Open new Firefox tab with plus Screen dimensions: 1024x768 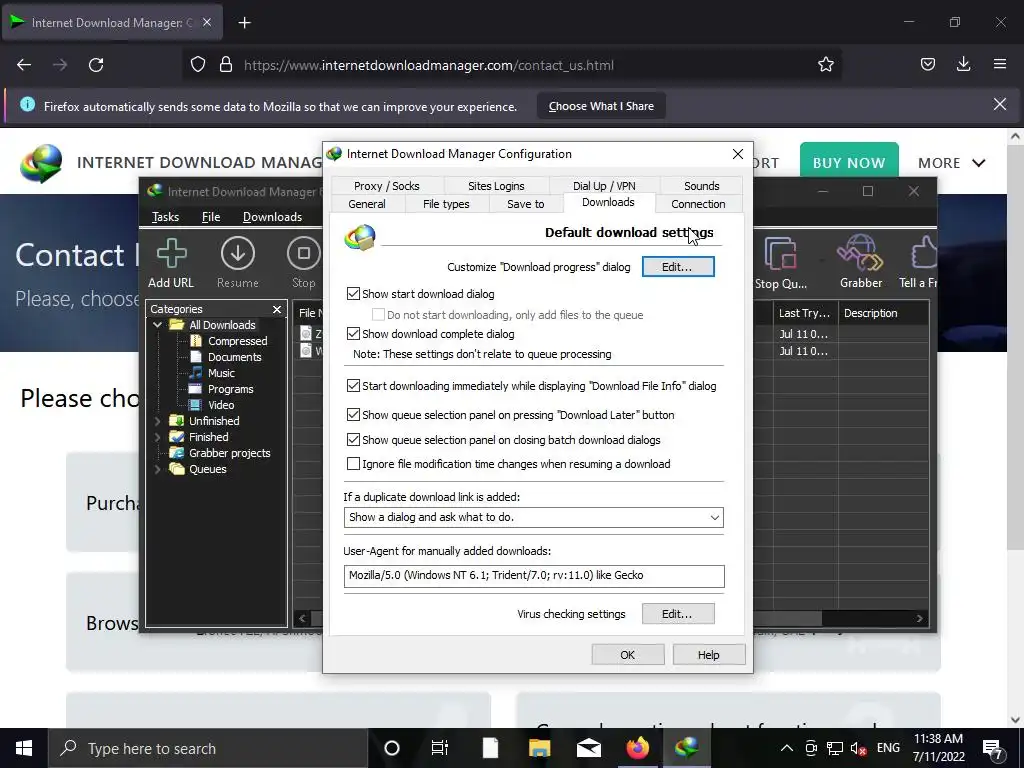click(x=244, y=23)
